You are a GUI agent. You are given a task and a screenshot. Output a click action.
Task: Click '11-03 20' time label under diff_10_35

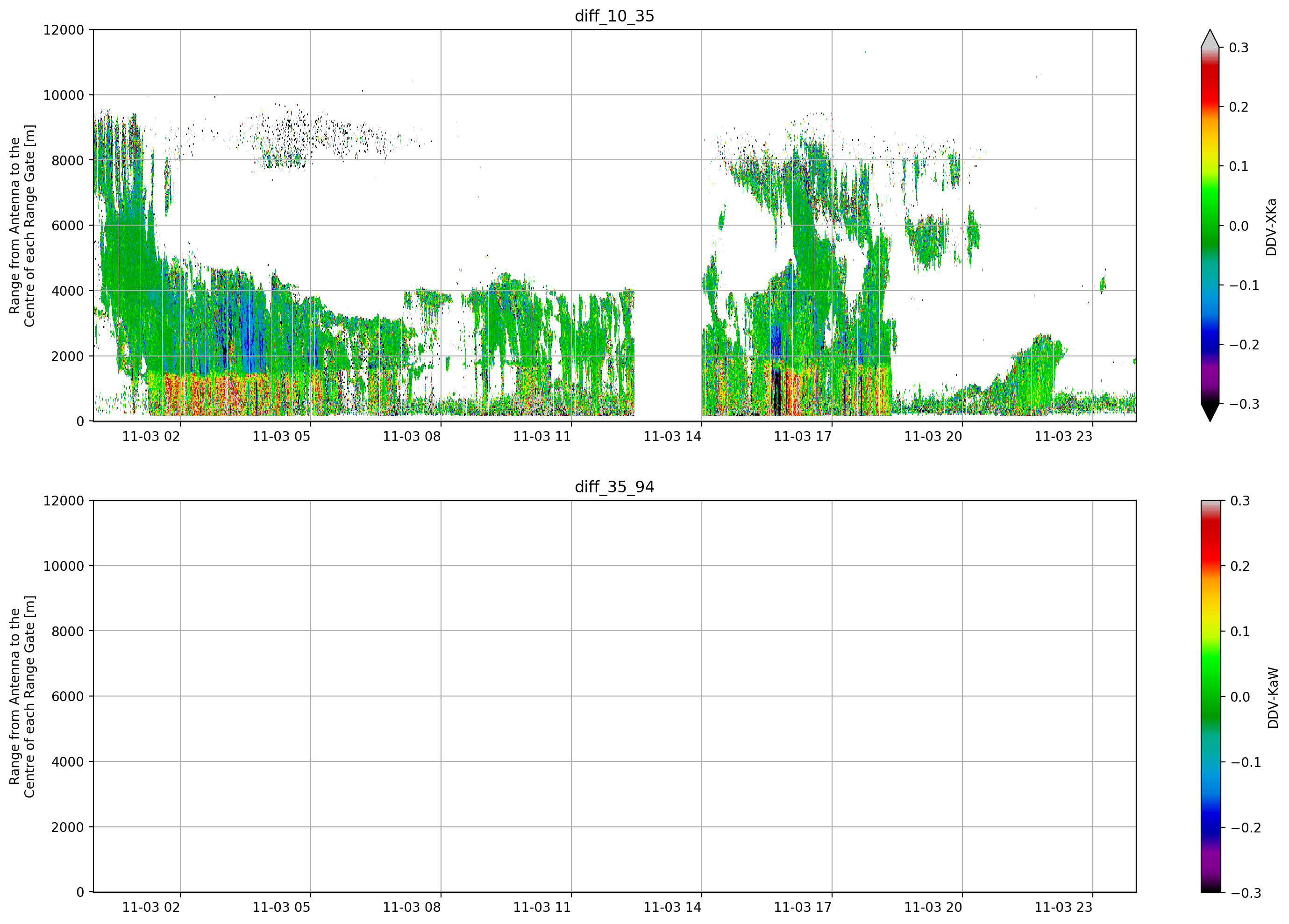click(933, 436)
